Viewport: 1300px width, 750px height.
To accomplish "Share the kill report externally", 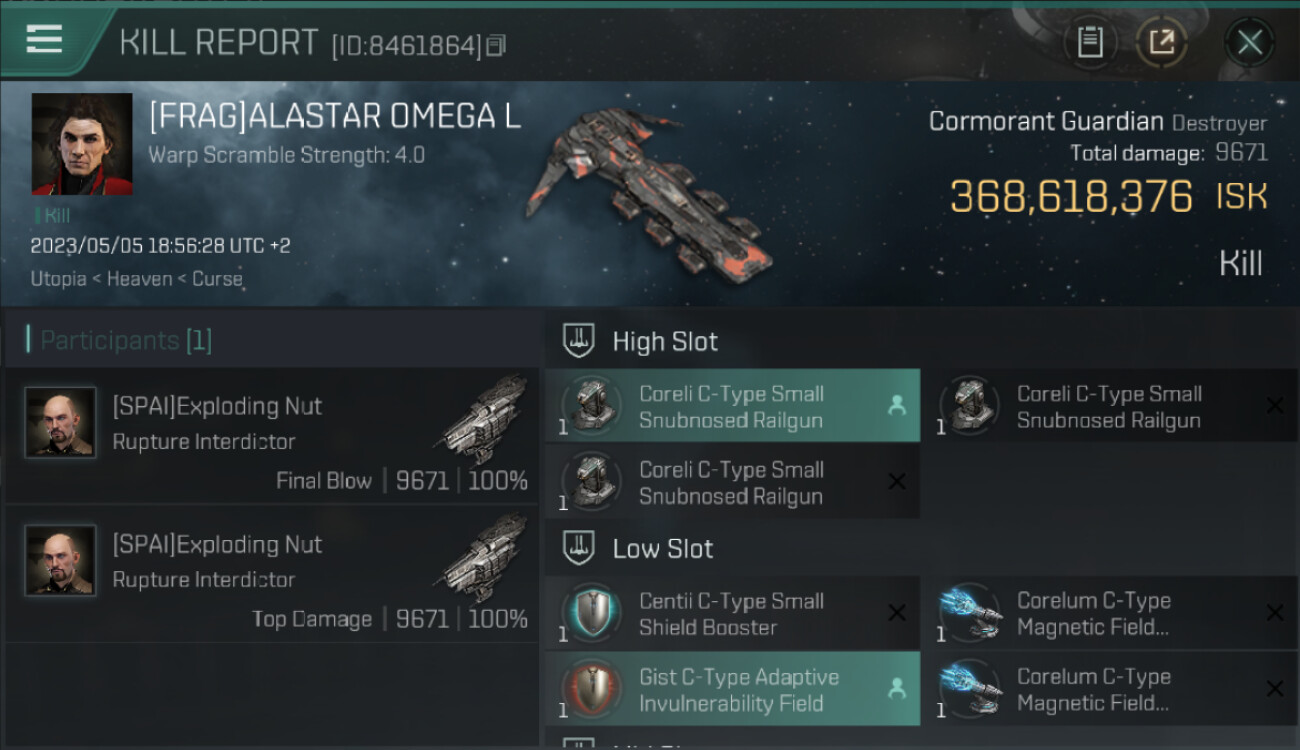I will coord(1161,42).
